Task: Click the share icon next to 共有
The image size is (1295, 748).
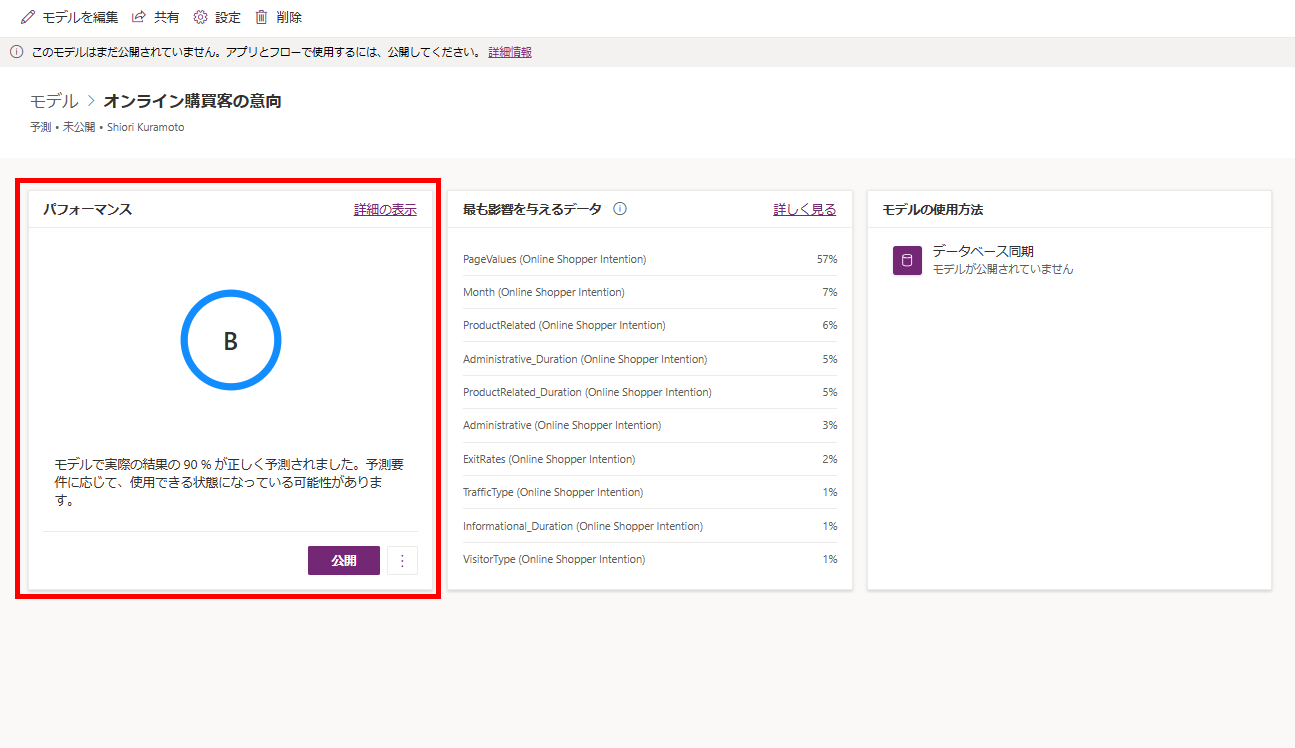Action: point(140,17)
